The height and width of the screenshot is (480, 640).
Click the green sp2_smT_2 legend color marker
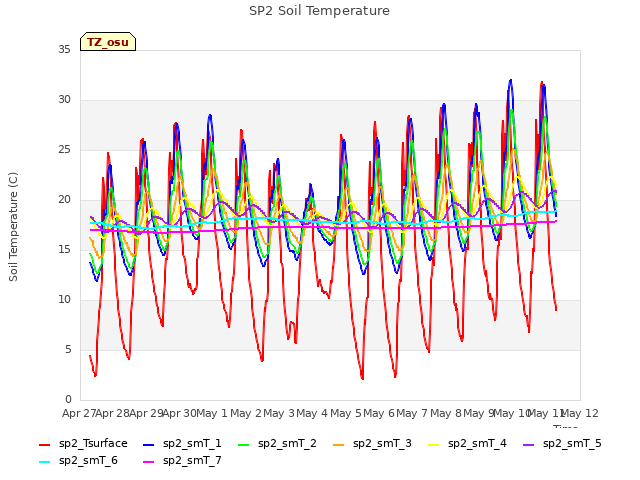pos(243,444)
